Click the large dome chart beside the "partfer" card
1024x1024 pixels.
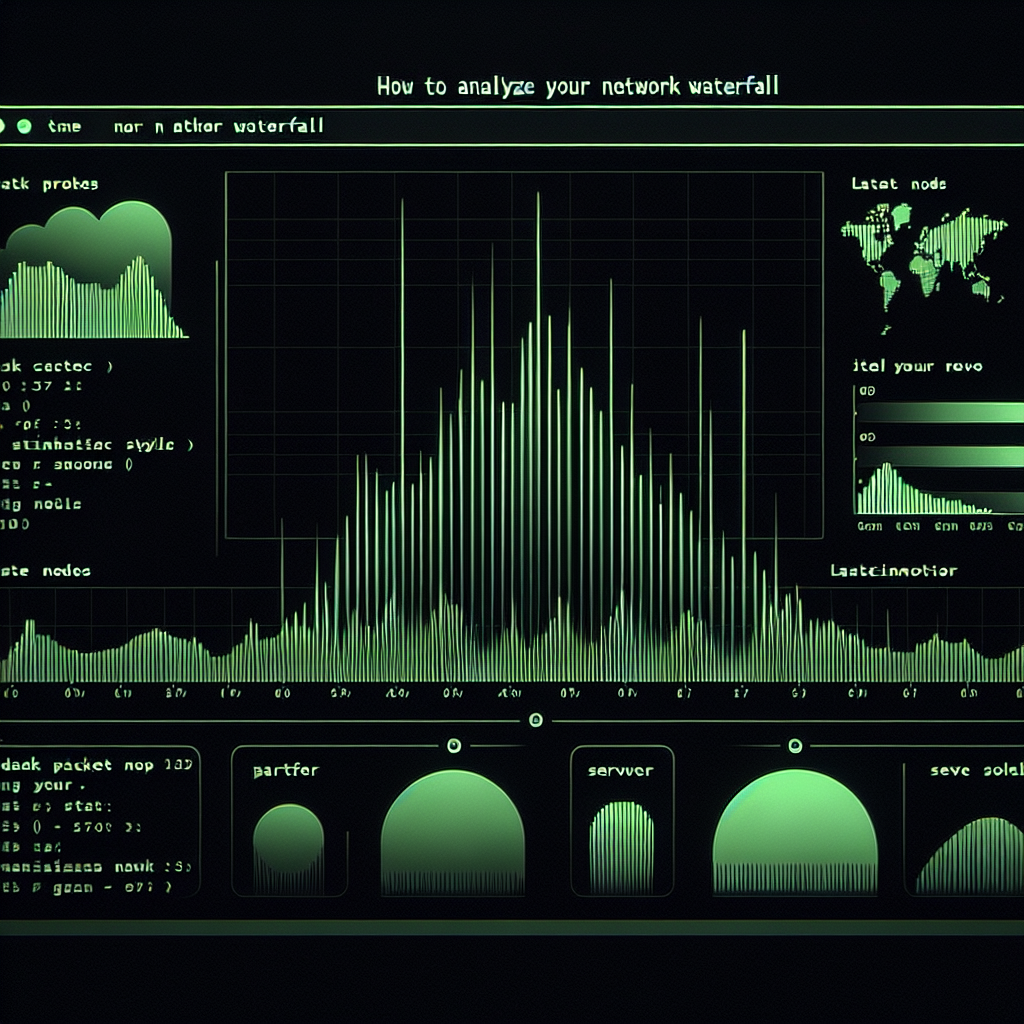point(453,832)
